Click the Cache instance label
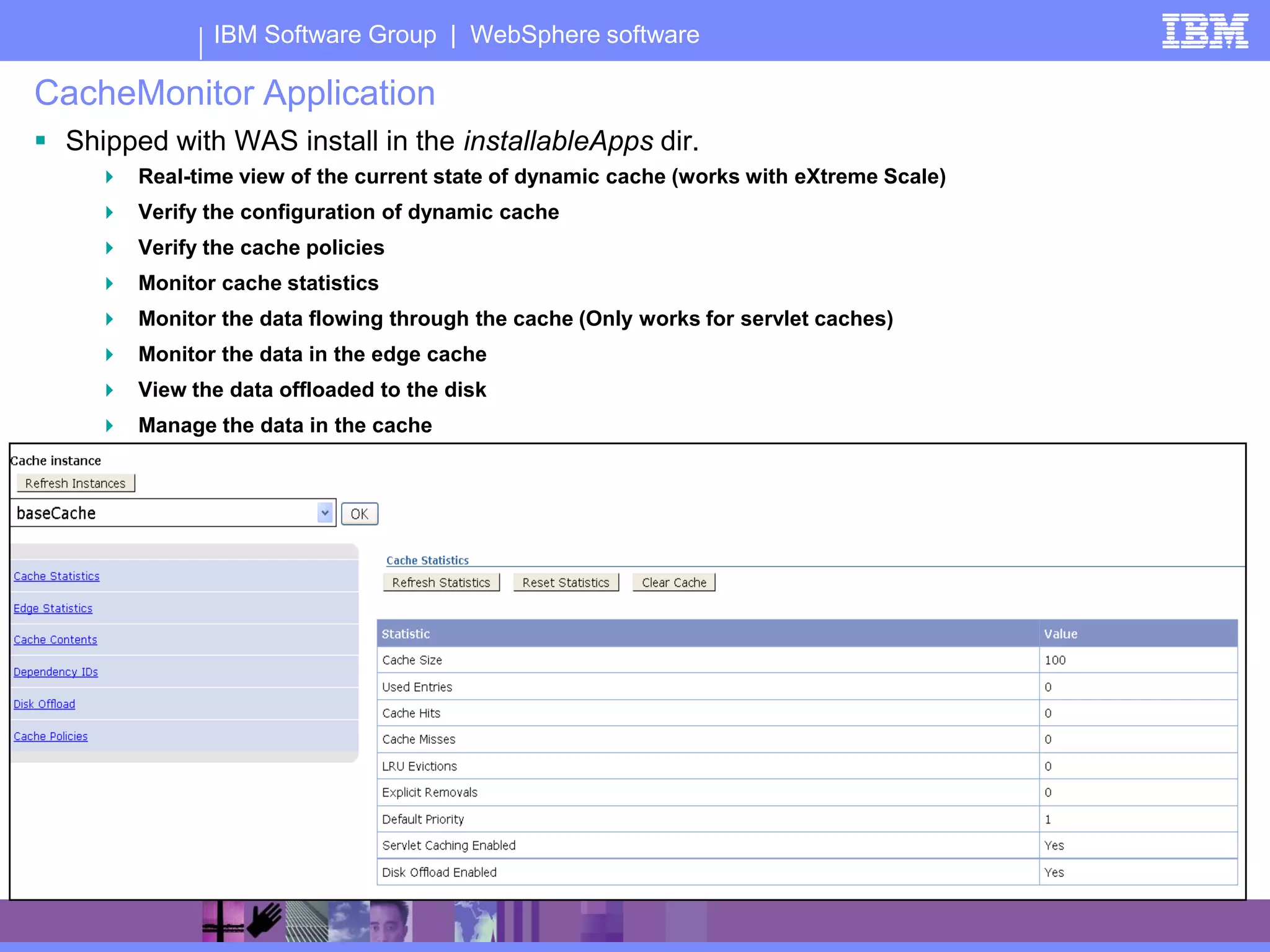1270x952 pixels. tap(56, 461)
